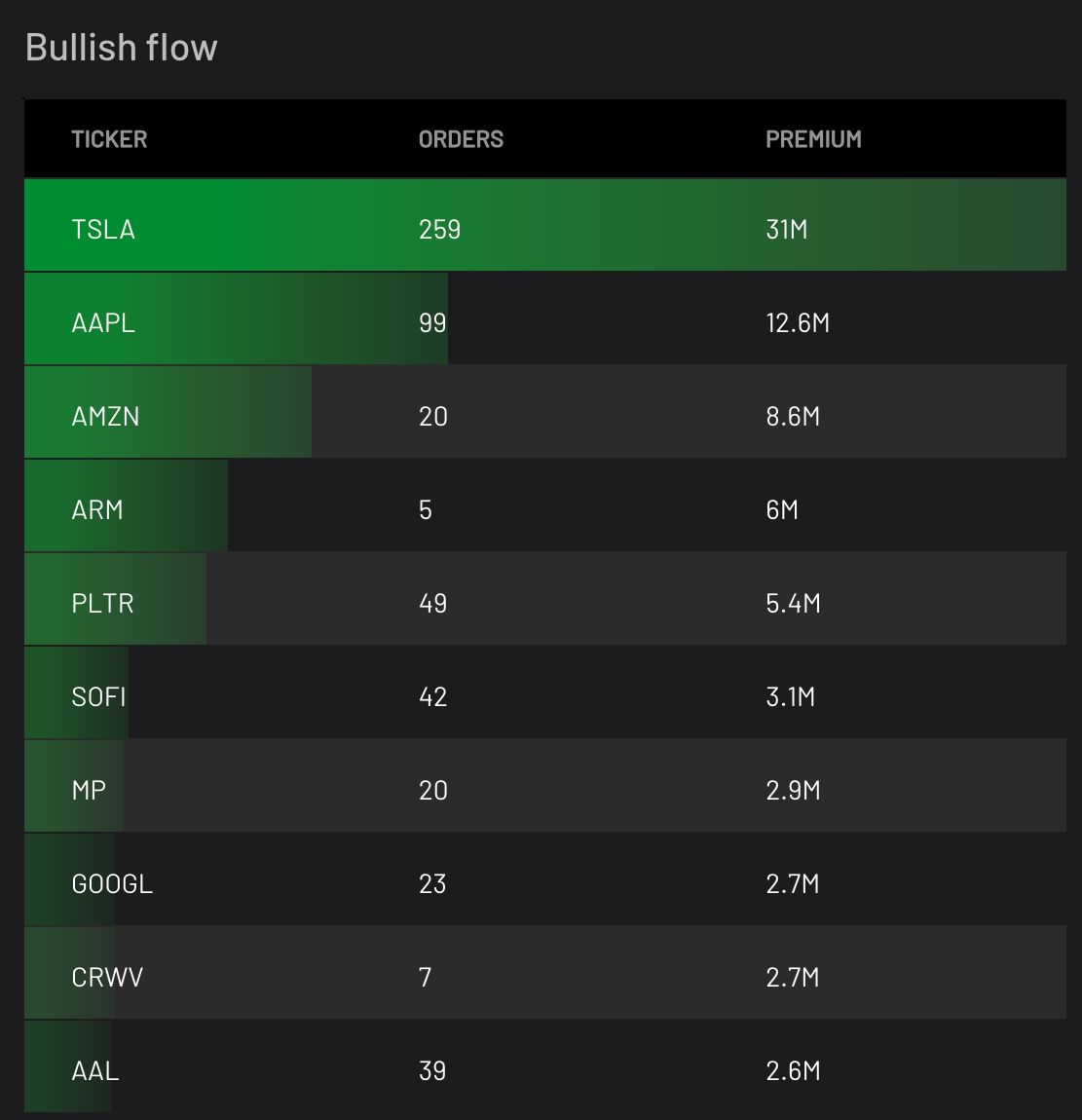The height and width of the screenshot is (1120, 1082).
Task: Open the TSLA ticker row
Action: [x=545, y=225]
